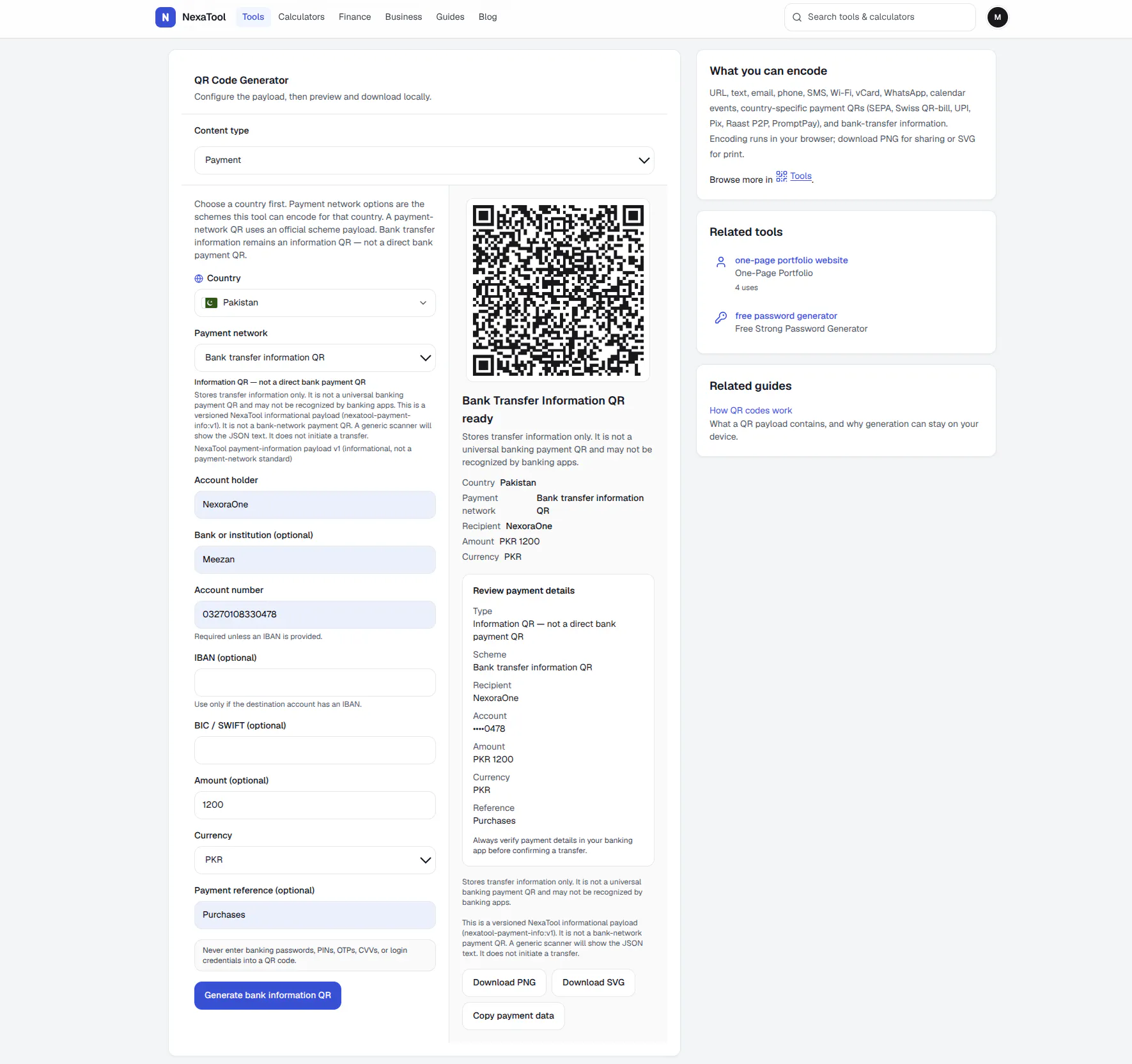This screenshot has height=1064, width=1132.
Task: Click the NexaTool brand name
Action: [x=204, y=17]
